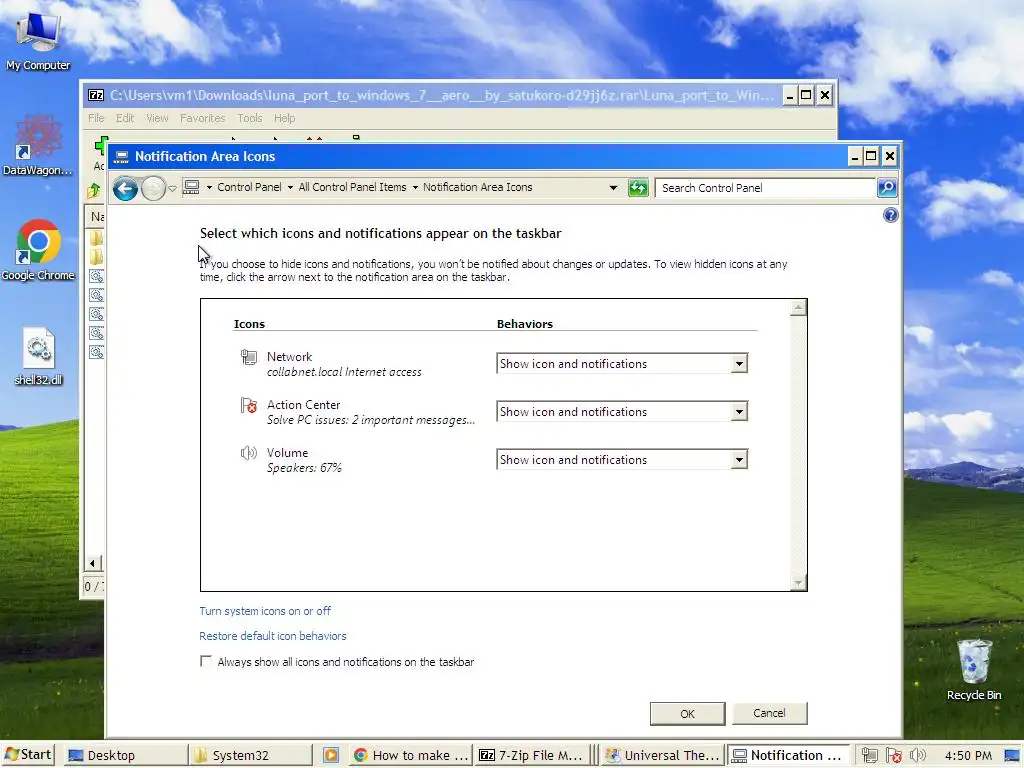Image resolution: width=1024 pixels, height=768 pixels.
Task: Click the media player icon on taskbar
Action: click(331, 756)
